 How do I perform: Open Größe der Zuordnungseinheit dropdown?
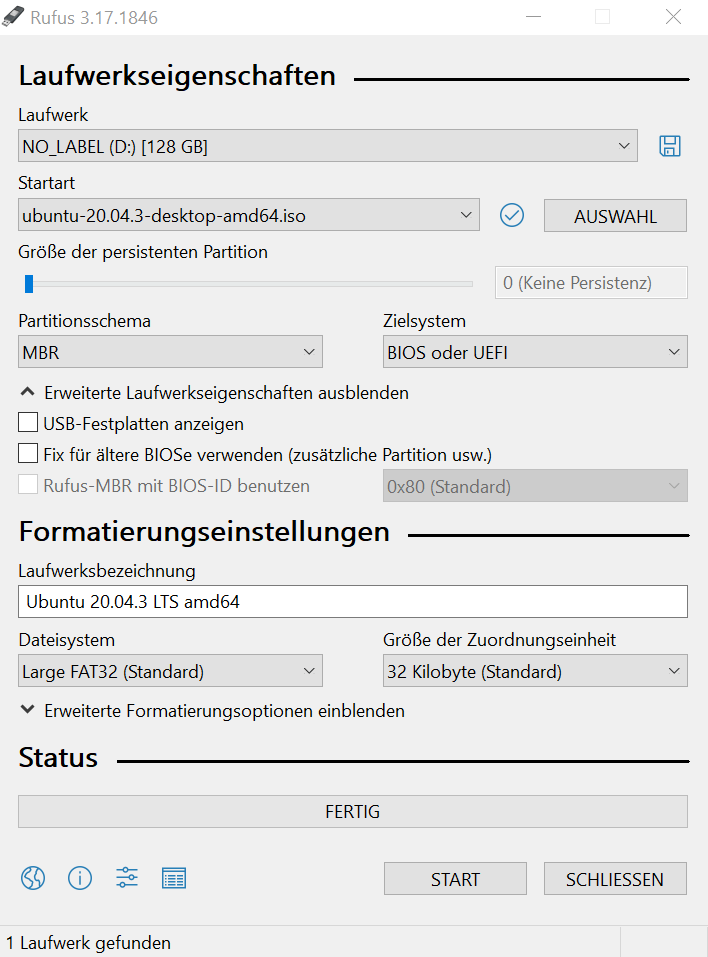535,671
